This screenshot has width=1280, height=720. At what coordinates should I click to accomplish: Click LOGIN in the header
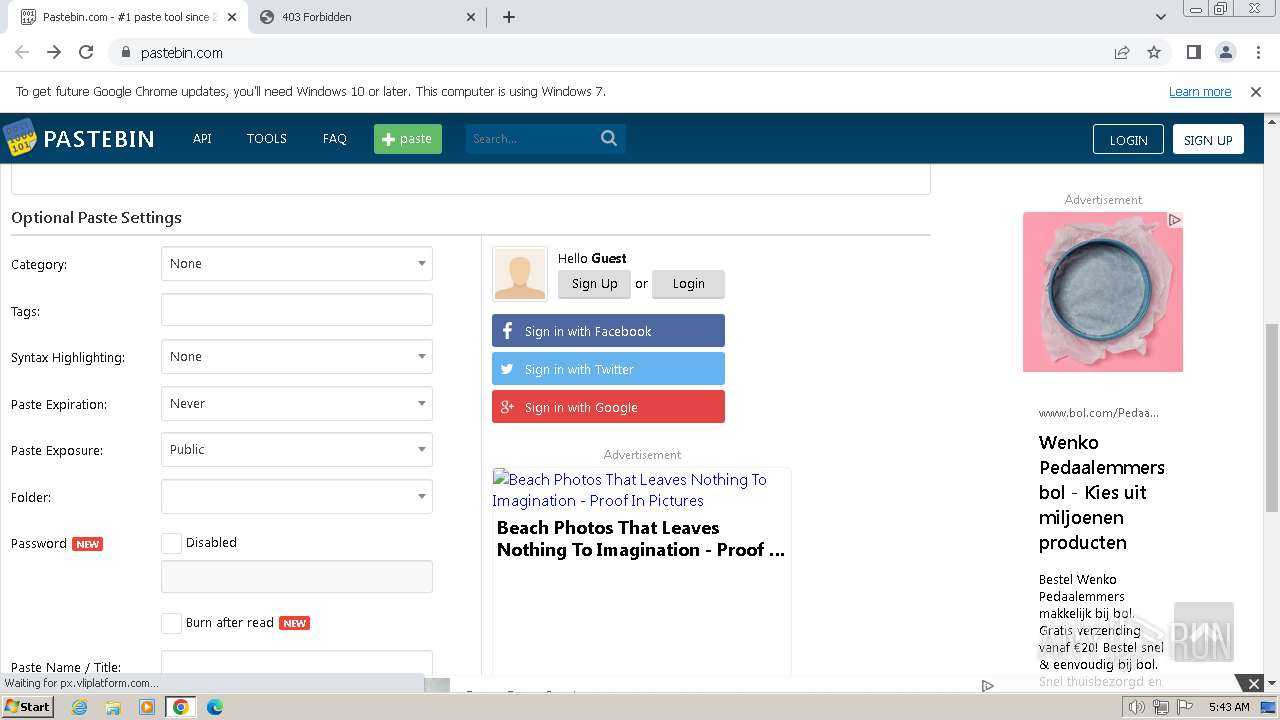(x=1128, y=140)
